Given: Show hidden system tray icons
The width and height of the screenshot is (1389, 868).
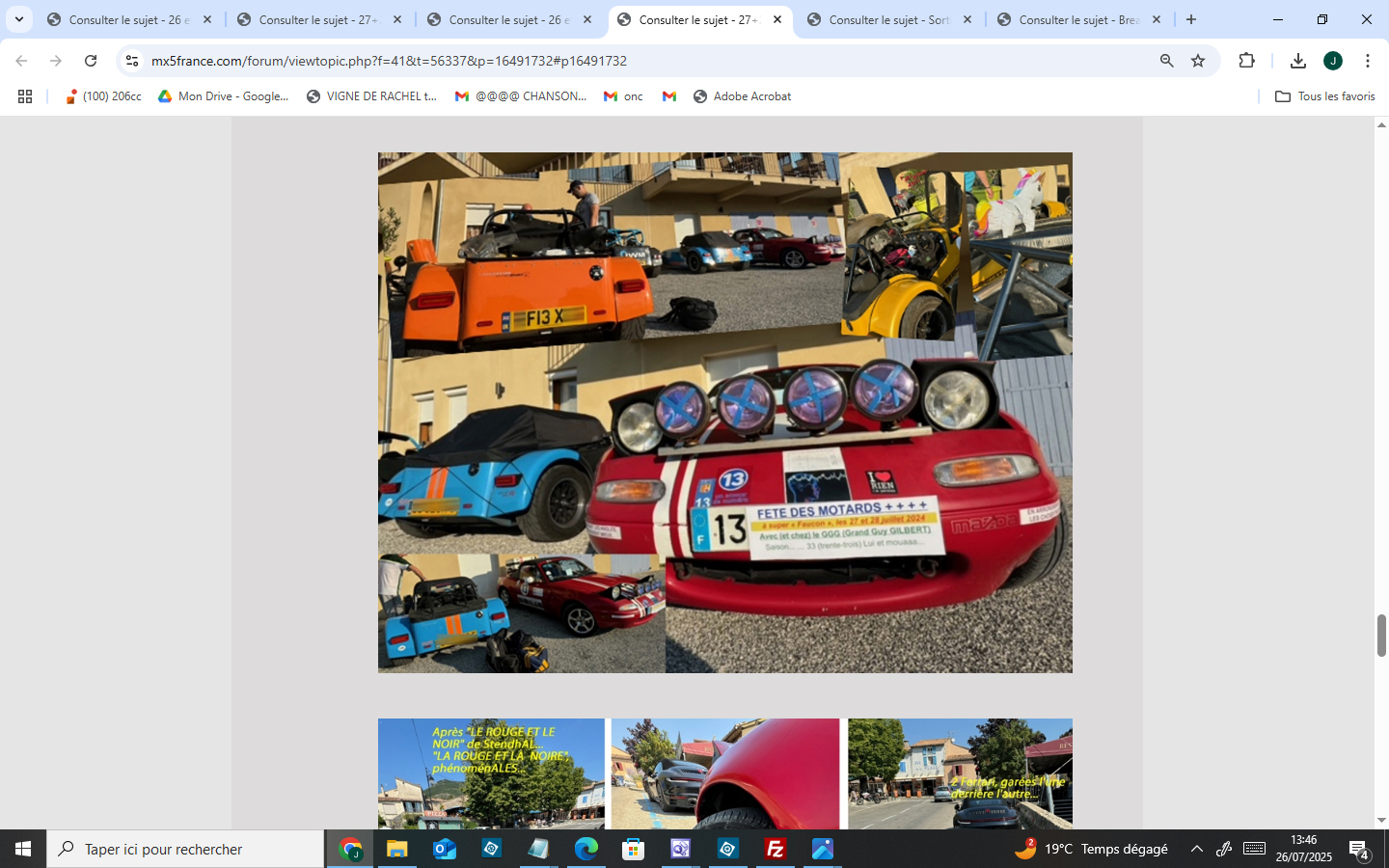Looking at the screenshot, I should (x=1196, y=849).
